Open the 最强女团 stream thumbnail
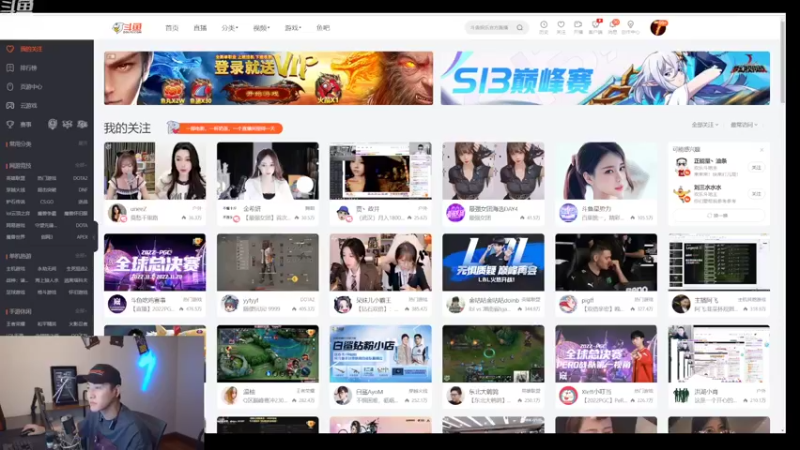The height and width of the screenshot is (450, 800). 493,171
